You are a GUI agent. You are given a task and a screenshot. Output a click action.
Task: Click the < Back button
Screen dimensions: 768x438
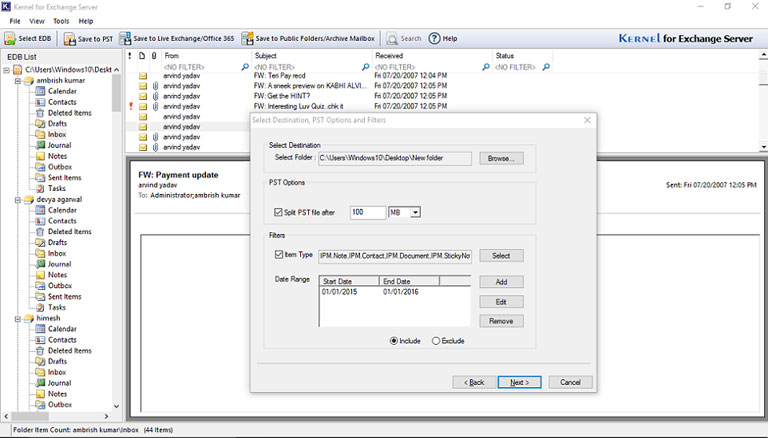pyautogui.click(x=474, y=382)
